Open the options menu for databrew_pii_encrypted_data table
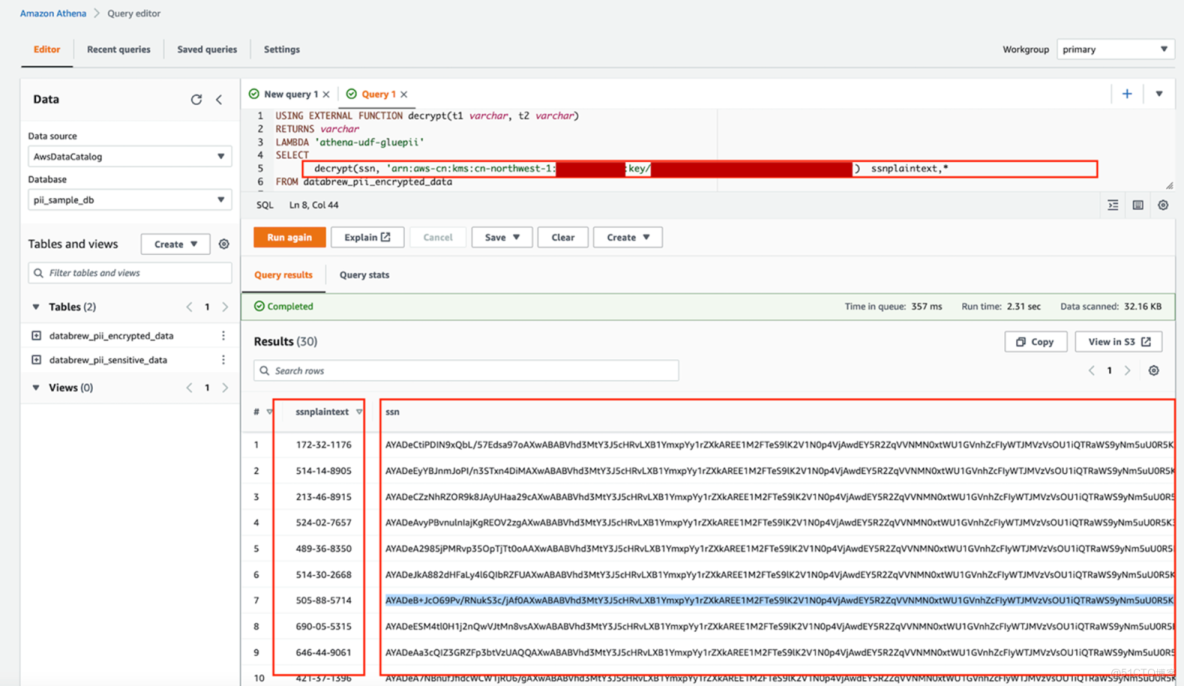Screen dimensions: 1184x686 coord(224,335)
